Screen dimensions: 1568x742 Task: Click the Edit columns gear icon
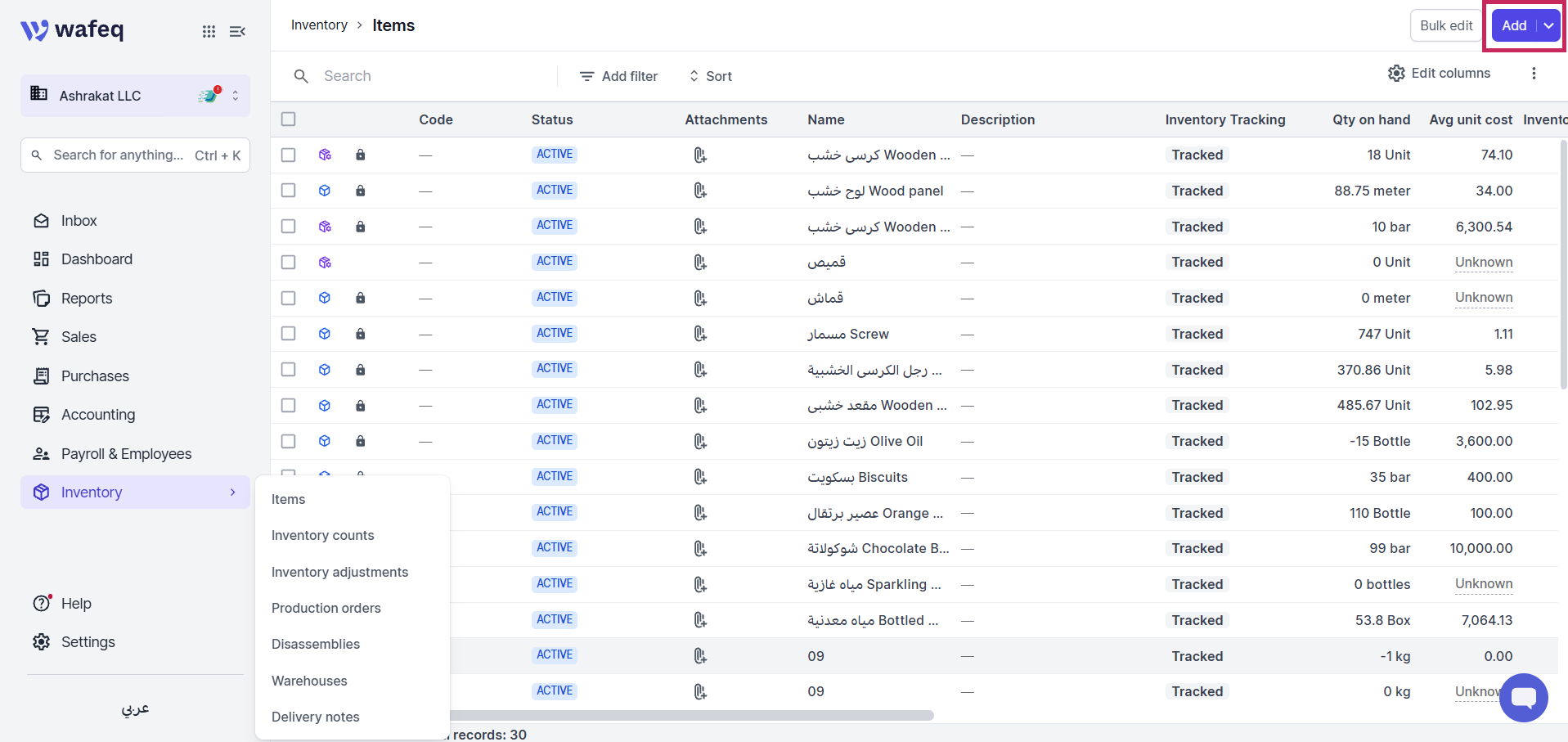tap(1396, 74)
